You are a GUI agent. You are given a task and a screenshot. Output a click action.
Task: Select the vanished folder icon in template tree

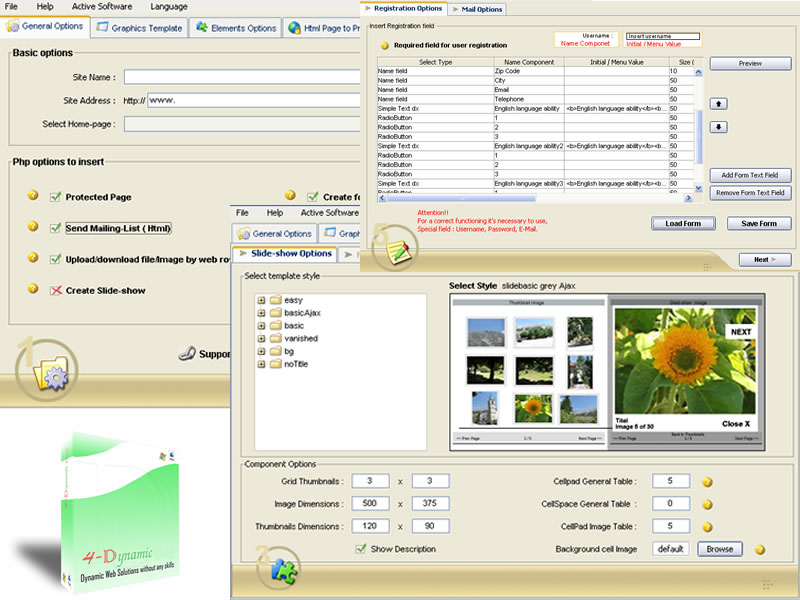tap(276, 338)
